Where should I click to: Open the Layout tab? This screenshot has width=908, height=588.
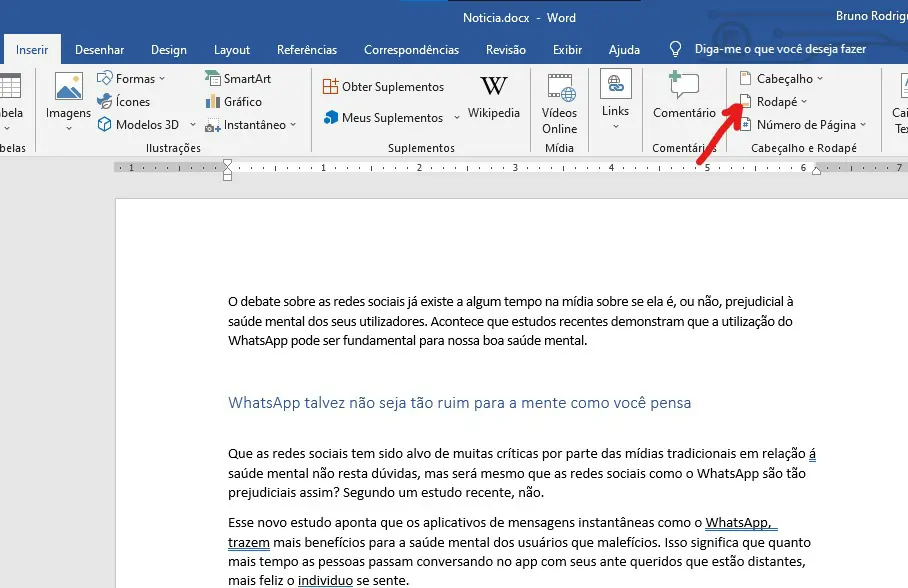232,50
